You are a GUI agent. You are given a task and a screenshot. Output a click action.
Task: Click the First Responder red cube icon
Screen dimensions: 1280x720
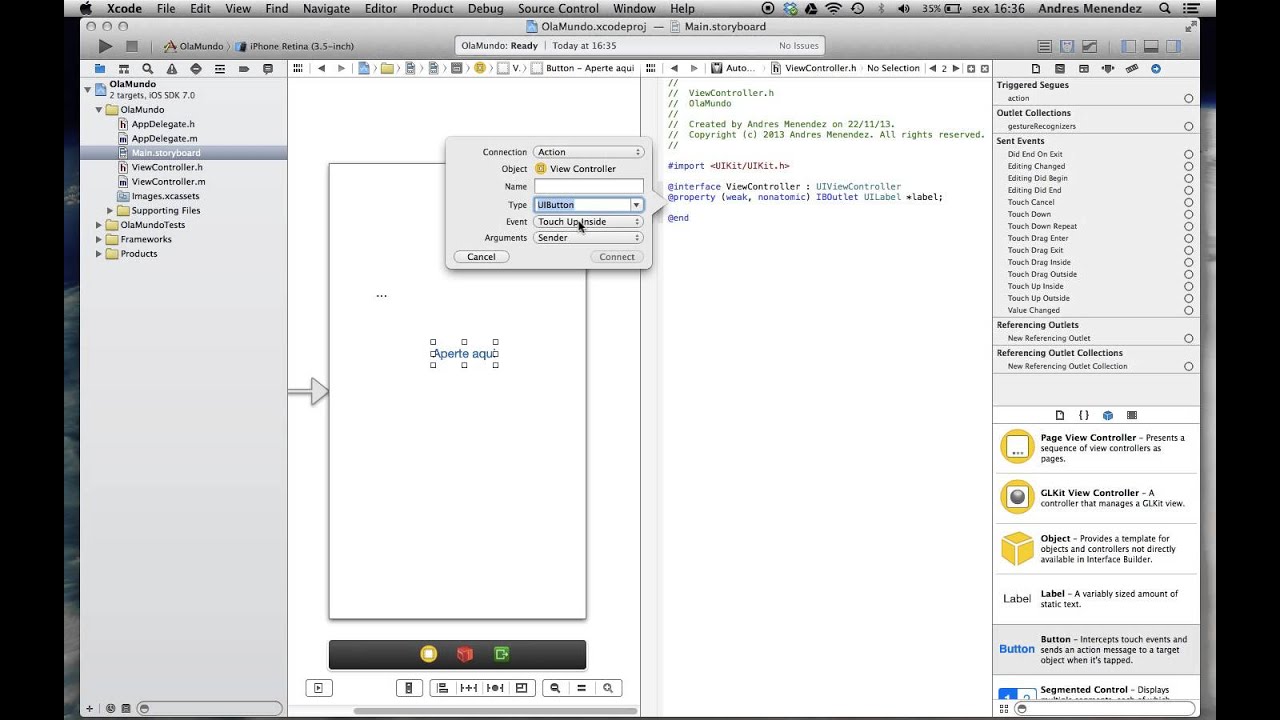[x=464, y=654]
